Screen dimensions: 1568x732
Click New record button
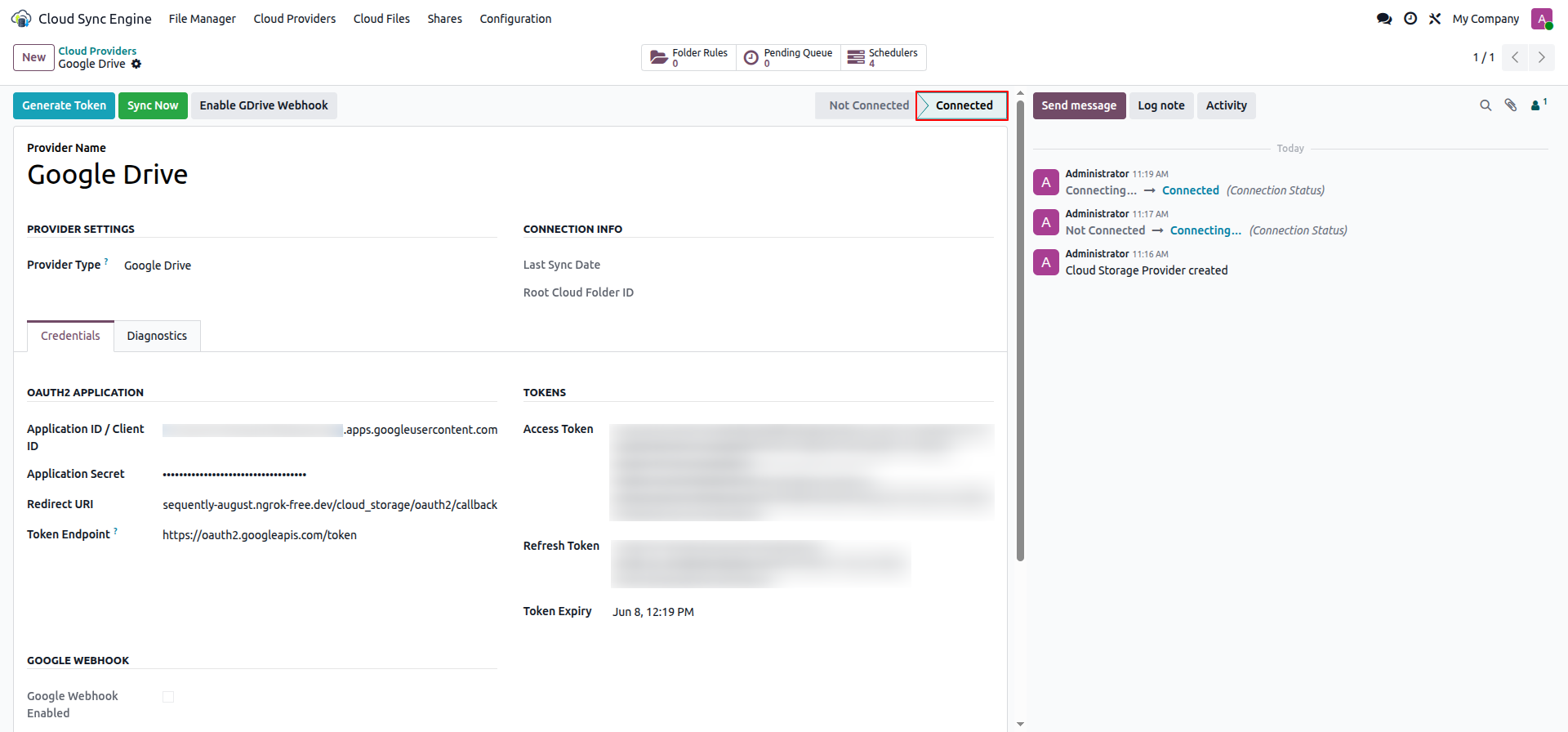(33, 57)
